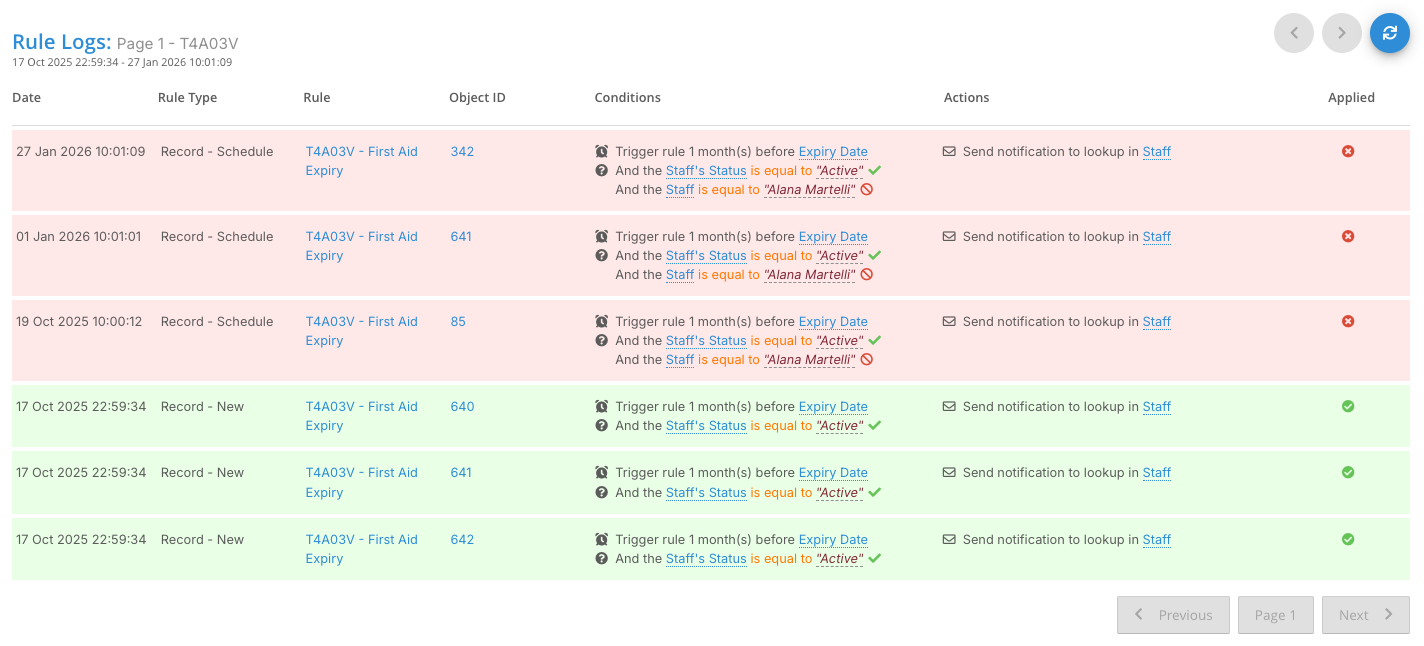
Task: Click Staff's Status link in object 642 row
Action: [706, 559]
